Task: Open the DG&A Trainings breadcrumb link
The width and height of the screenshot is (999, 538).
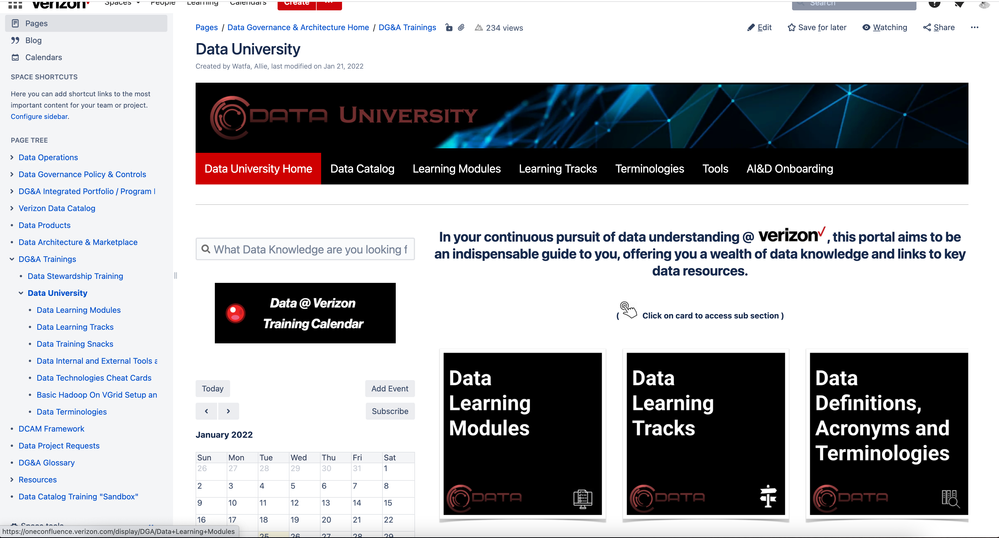Action: click(x=407, y=27)
